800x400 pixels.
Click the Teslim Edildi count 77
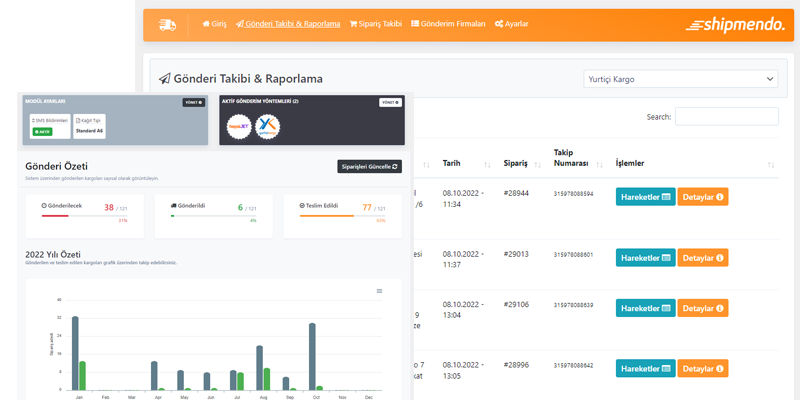pos(367,208)
